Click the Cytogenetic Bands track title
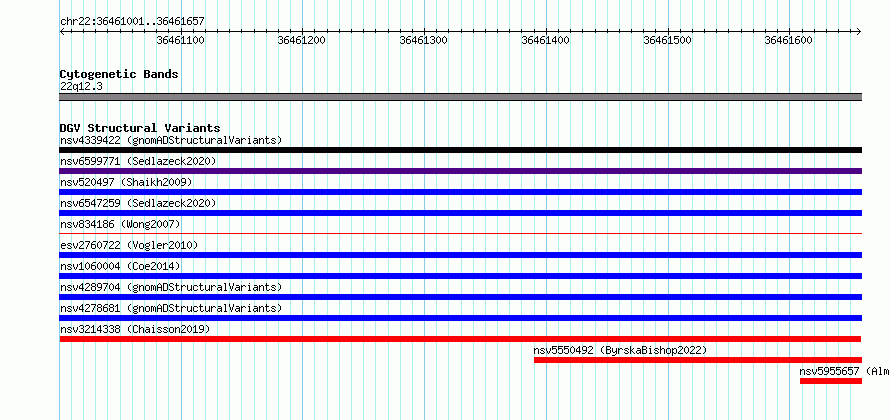890x420 pixels. click(x=119, y=74)
